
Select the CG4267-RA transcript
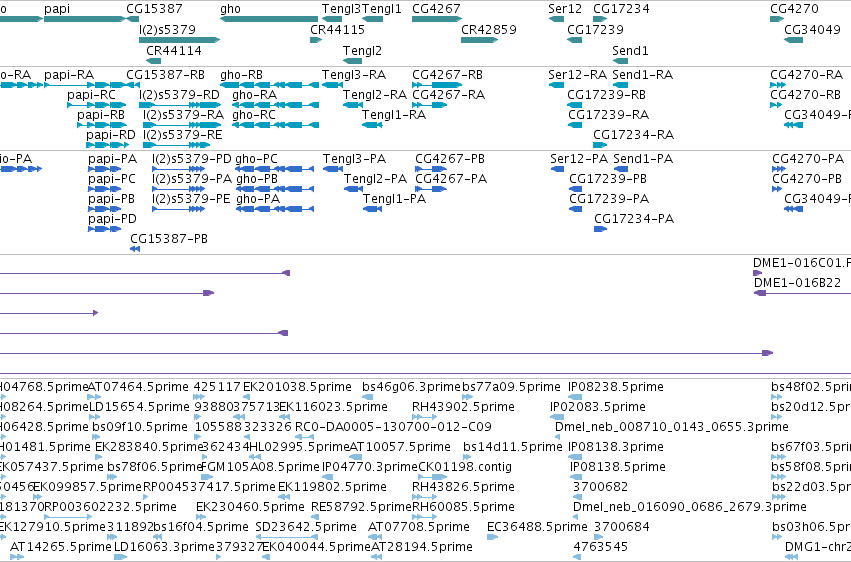(429, 105)
